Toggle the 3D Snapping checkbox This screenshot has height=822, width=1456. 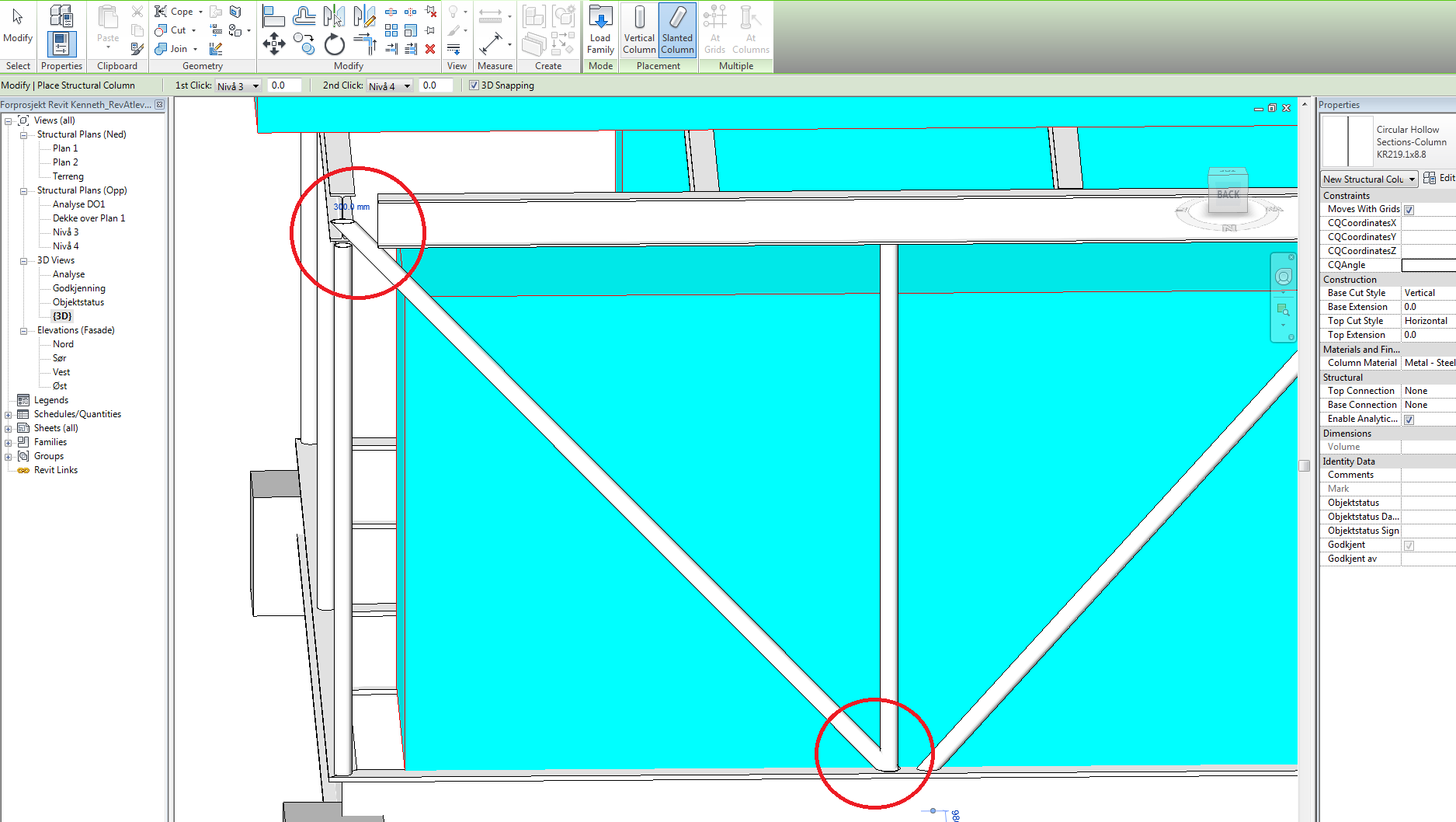474,85
